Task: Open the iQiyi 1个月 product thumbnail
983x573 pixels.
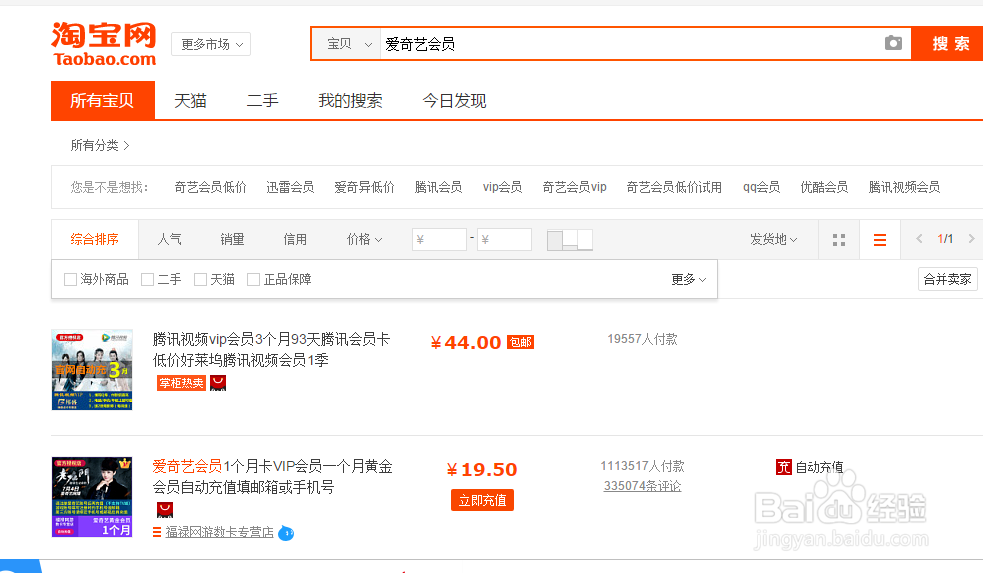Action: coord(92,497)
